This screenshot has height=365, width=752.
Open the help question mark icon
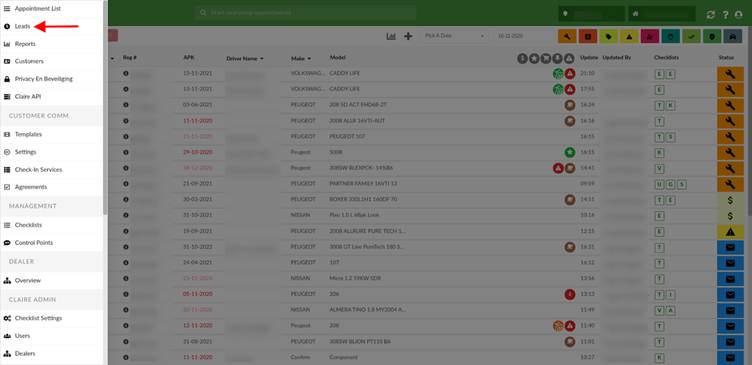726,14
